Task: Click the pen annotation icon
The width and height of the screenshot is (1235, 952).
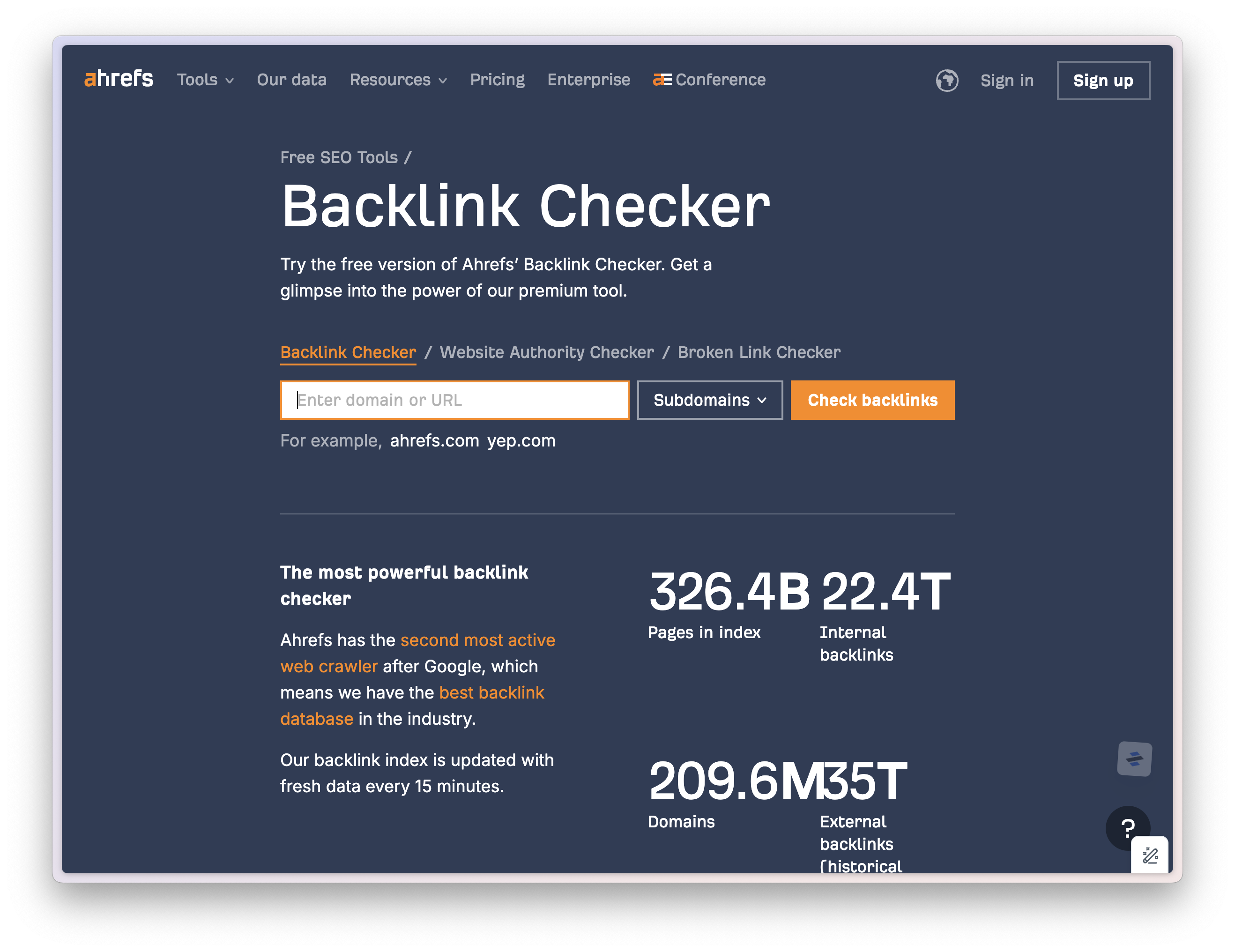Action: tap(1150, 855)
